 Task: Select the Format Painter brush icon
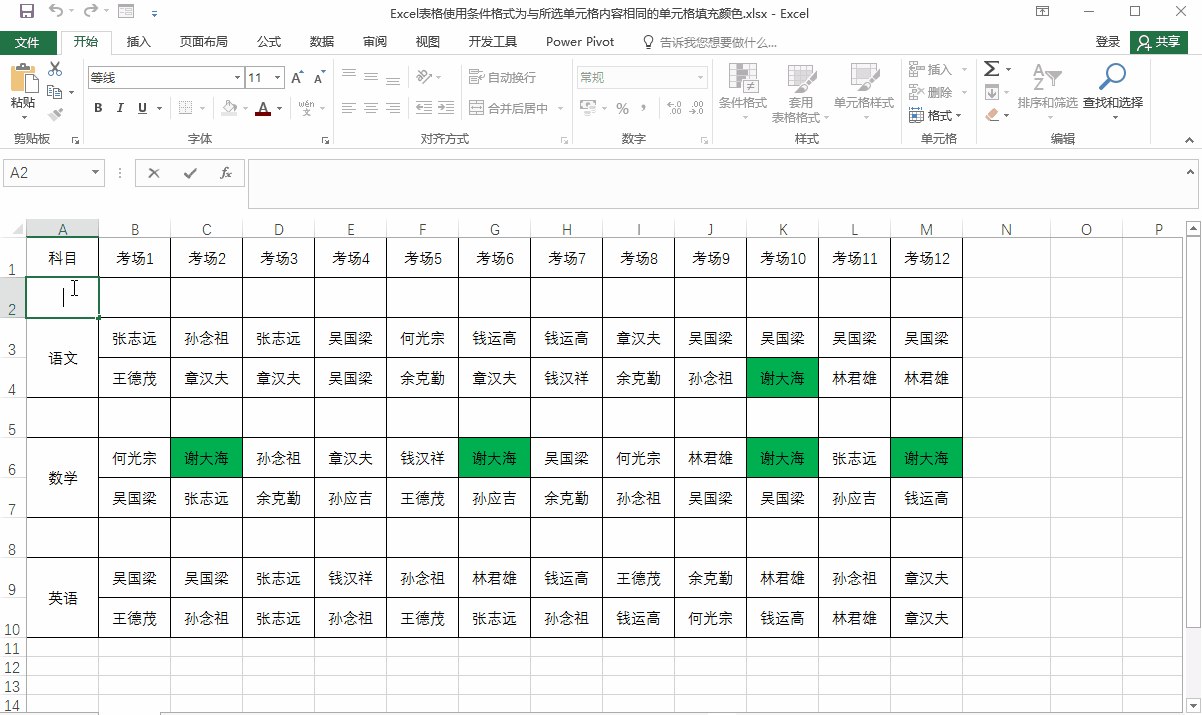[55, 115]
